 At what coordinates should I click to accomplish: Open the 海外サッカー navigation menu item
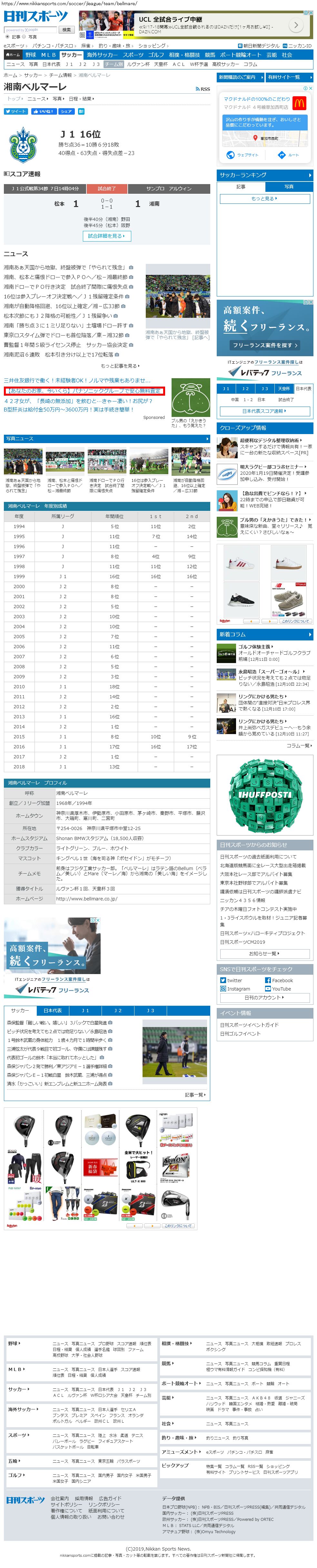pyautogui.click(x=102, y=55)
